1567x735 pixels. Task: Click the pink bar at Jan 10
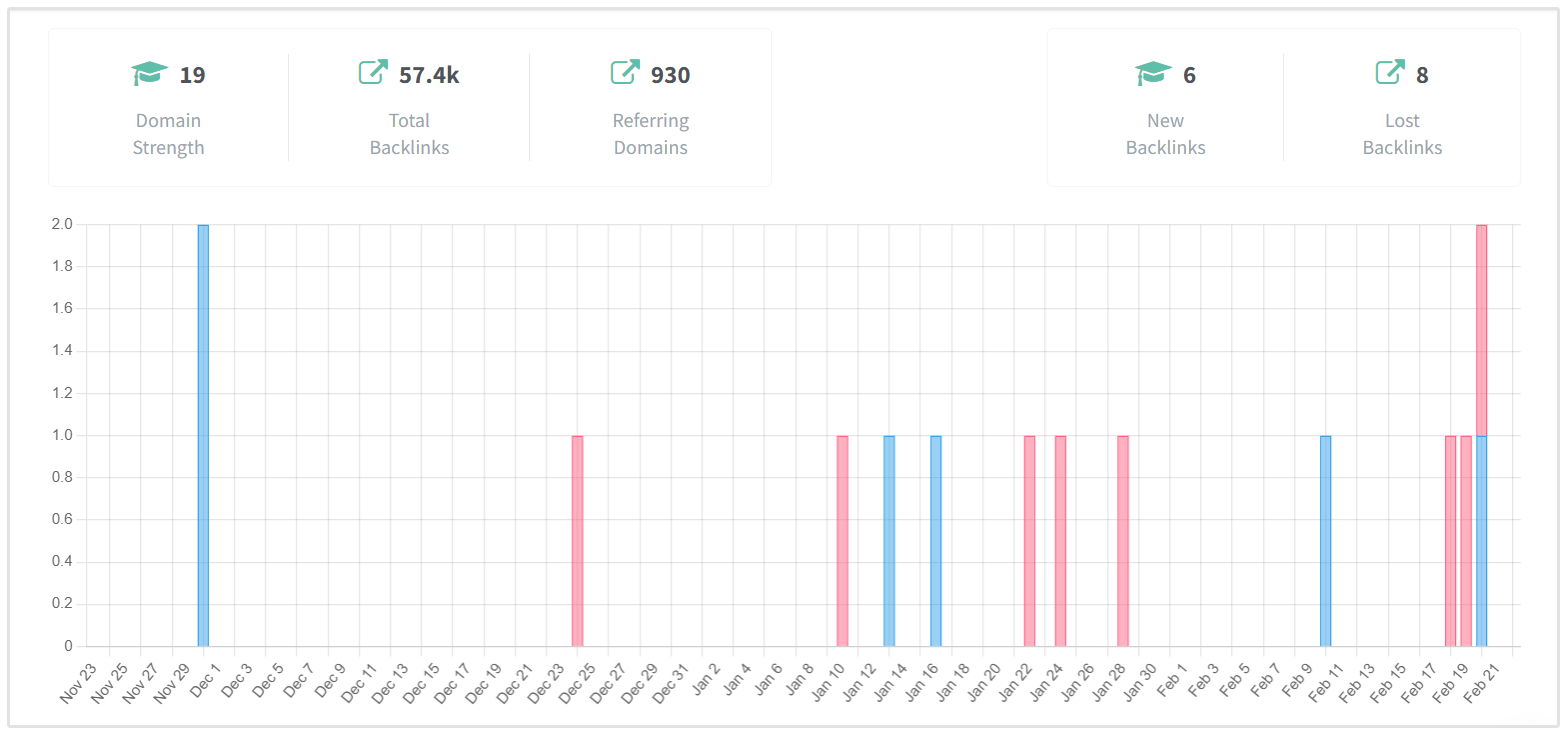[842, 540]
